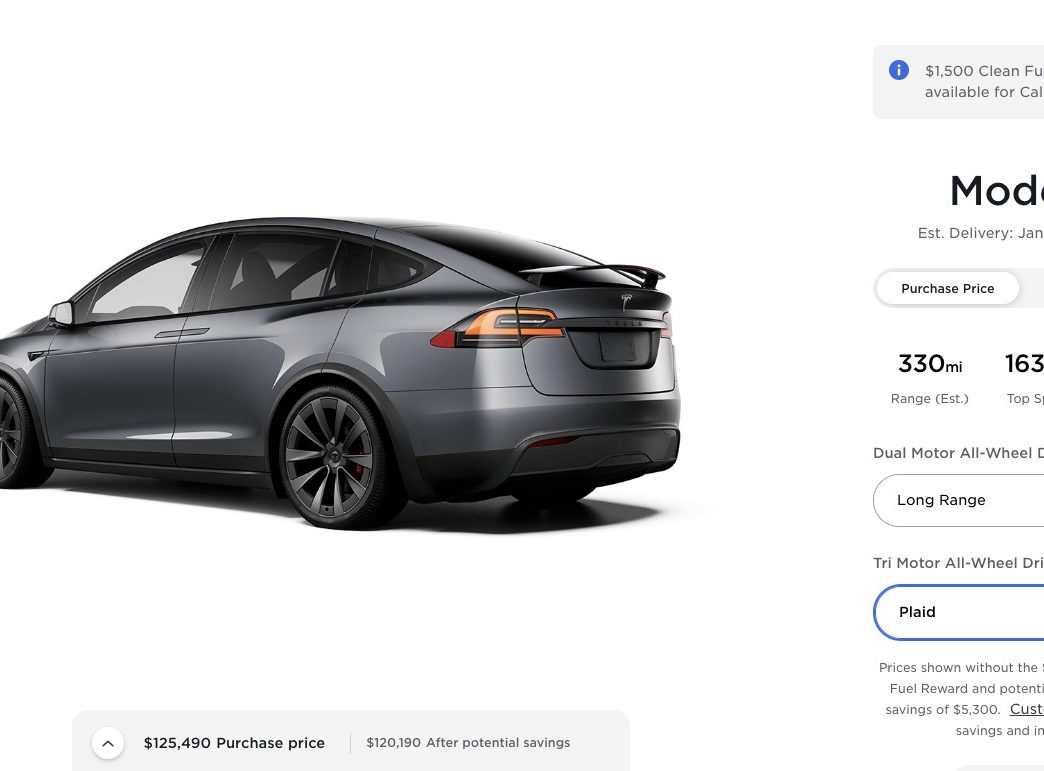This screenshot has width=1044, height=771.
Task: Switch to the Purchase Price tab
Action: (947, 288)
